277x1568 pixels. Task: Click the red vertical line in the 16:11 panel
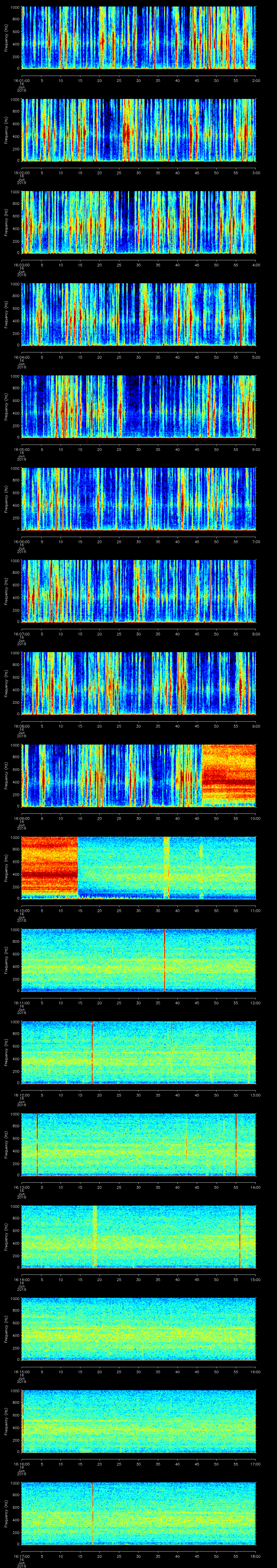click(x=164, y=960)
